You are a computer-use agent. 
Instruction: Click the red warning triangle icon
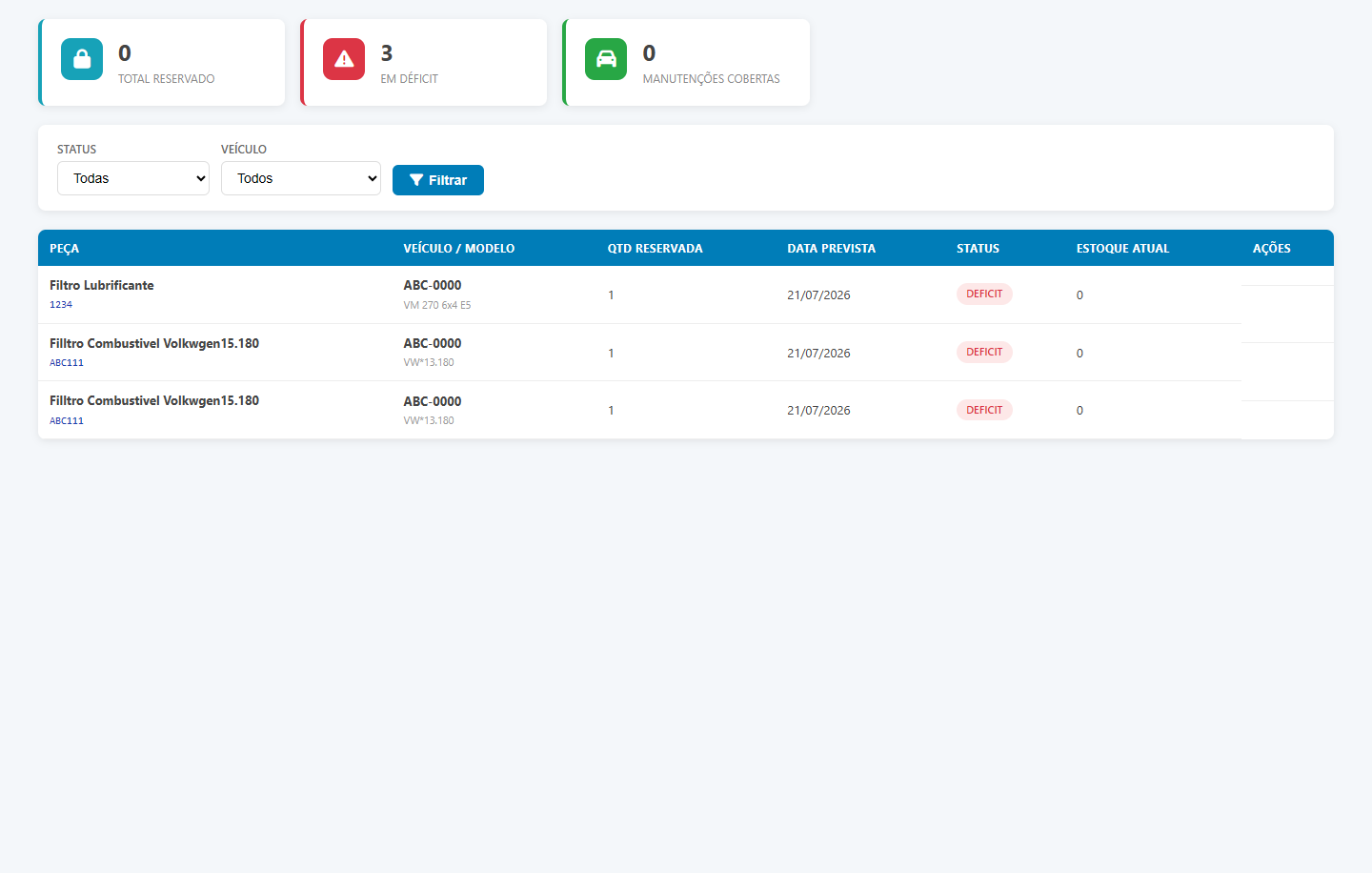pyautogui.click(x=344, y=59)
